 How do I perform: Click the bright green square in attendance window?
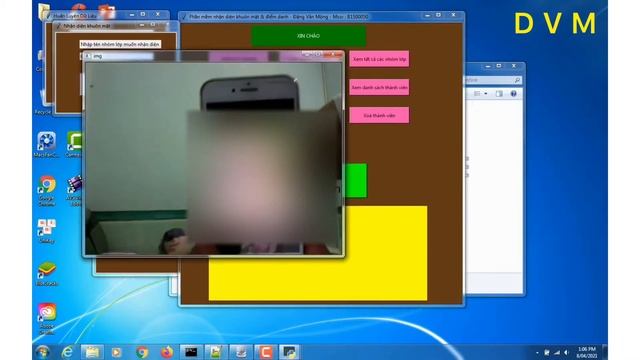(x=356, y=180)
